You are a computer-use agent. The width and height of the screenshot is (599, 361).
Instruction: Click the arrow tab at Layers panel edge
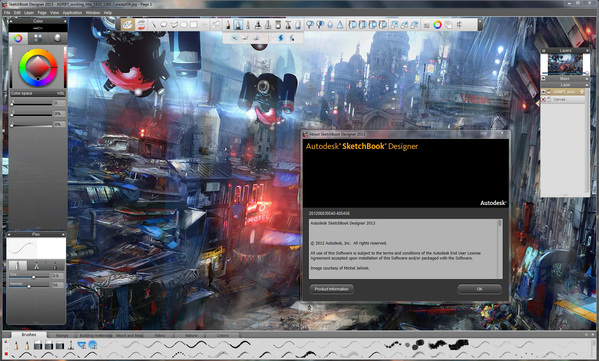click(x=538, y=103)
